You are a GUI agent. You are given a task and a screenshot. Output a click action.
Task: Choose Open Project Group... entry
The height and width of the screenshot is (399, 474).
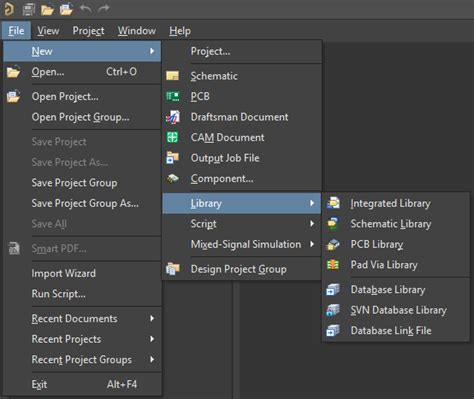pos(82,117)
